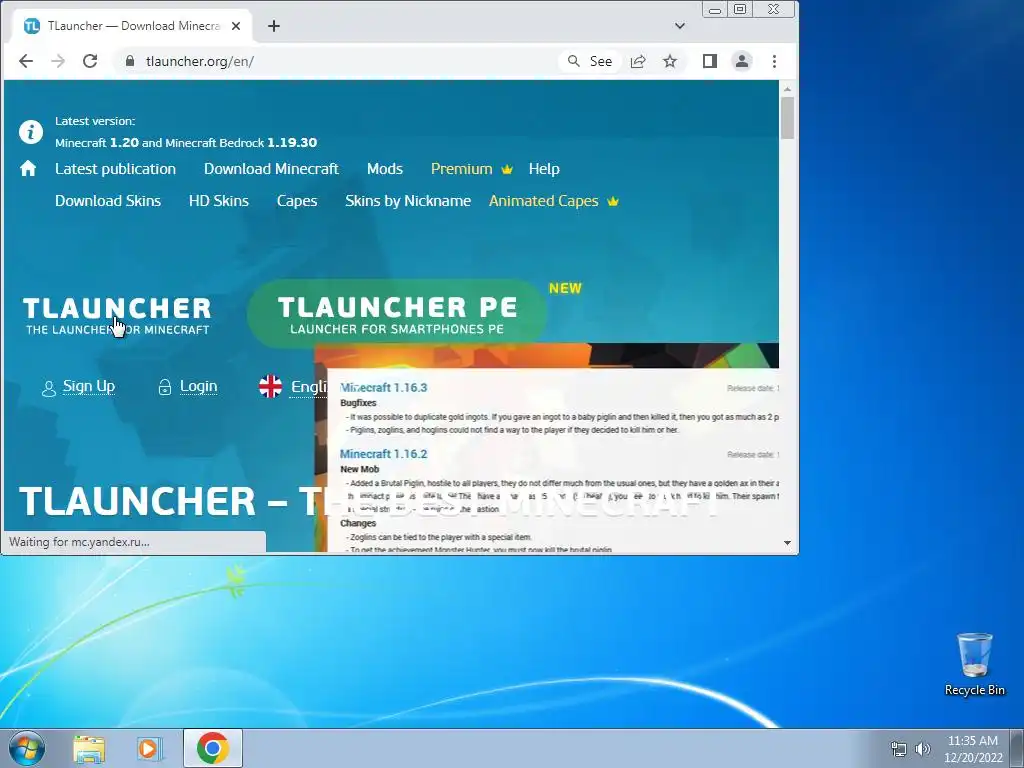This screenshot has height=768, width=1024.
Task: Click the scrollbar down arrow
Action: click(788, 543)
